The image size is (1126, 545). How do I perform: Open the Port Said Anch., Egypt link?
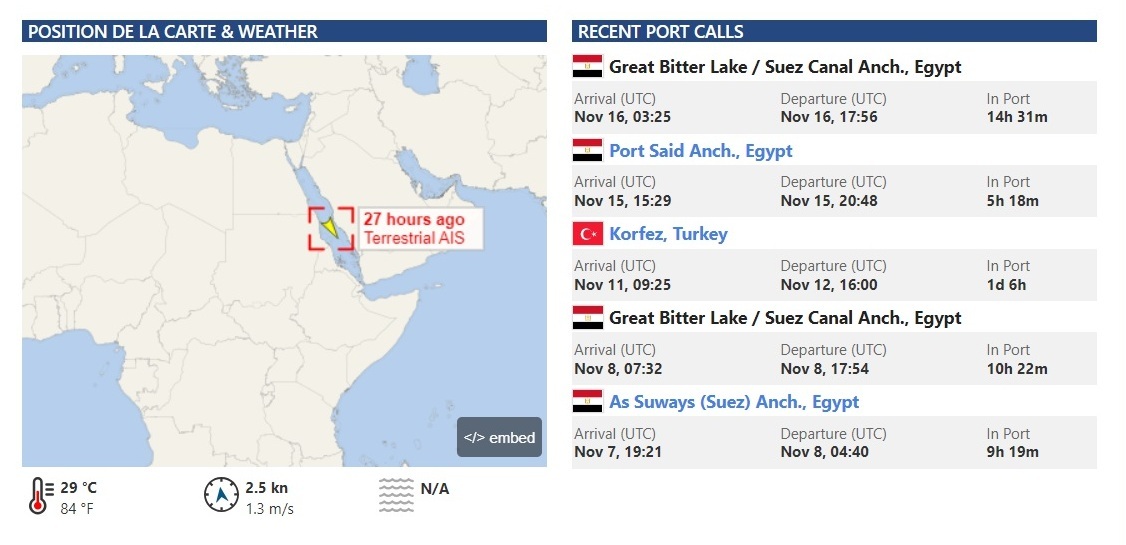click(x=700, y=151)
